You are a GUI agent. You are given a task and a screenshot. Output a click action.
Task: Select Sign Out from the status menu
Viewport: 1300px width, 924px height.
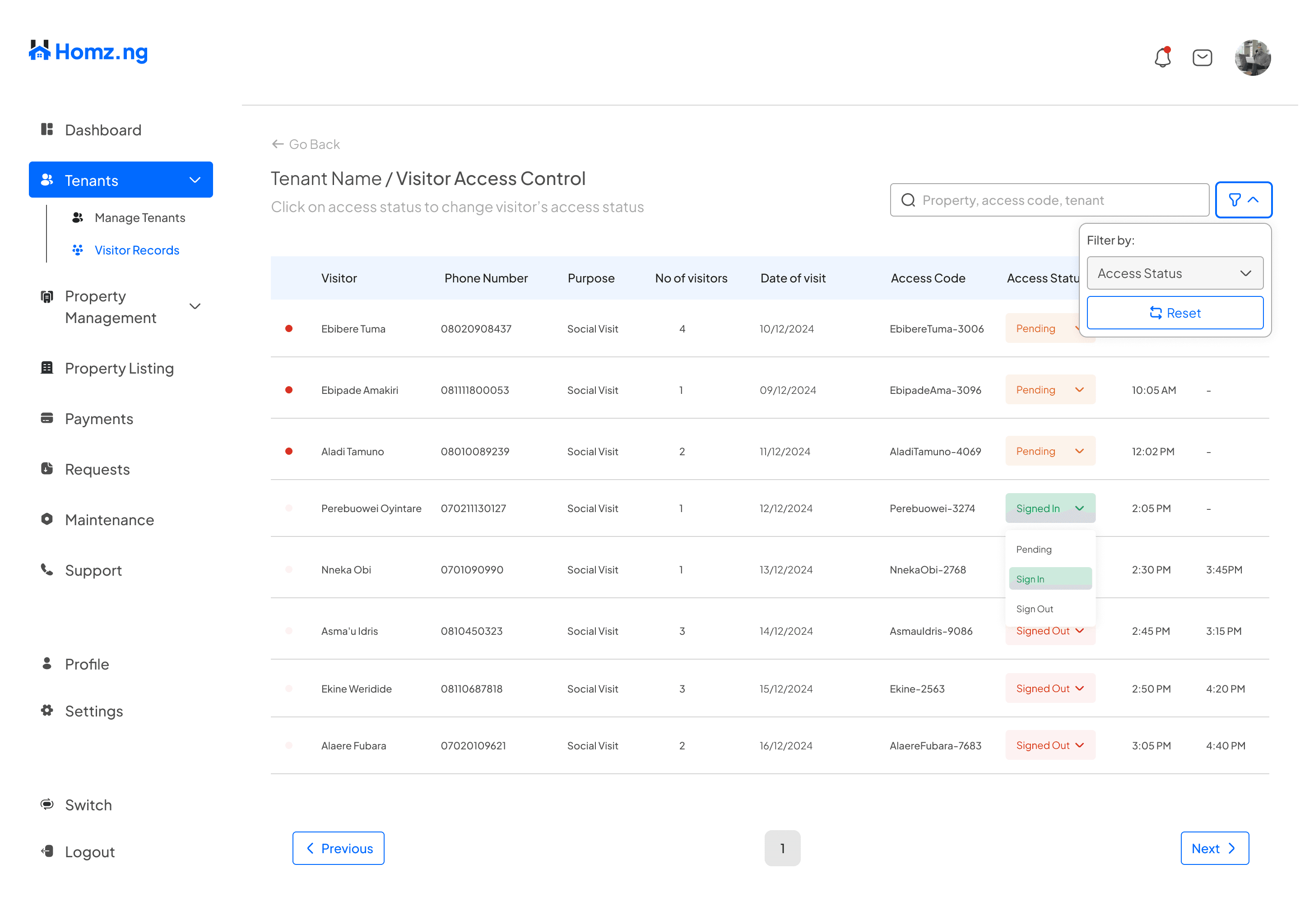point(1034,609)
